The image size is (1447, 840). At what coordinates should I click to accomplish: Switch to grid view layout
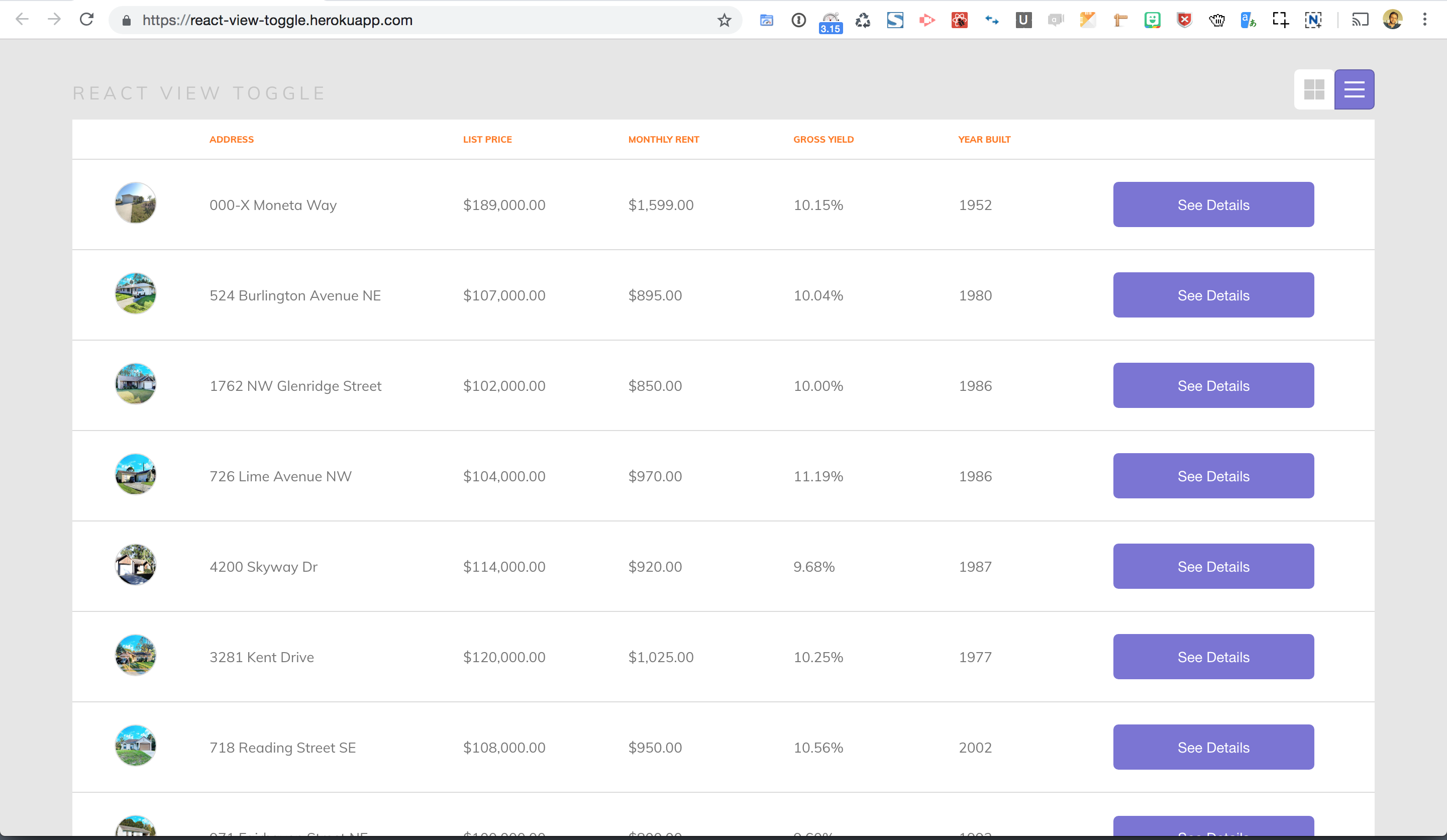[x=1313, y=89]
